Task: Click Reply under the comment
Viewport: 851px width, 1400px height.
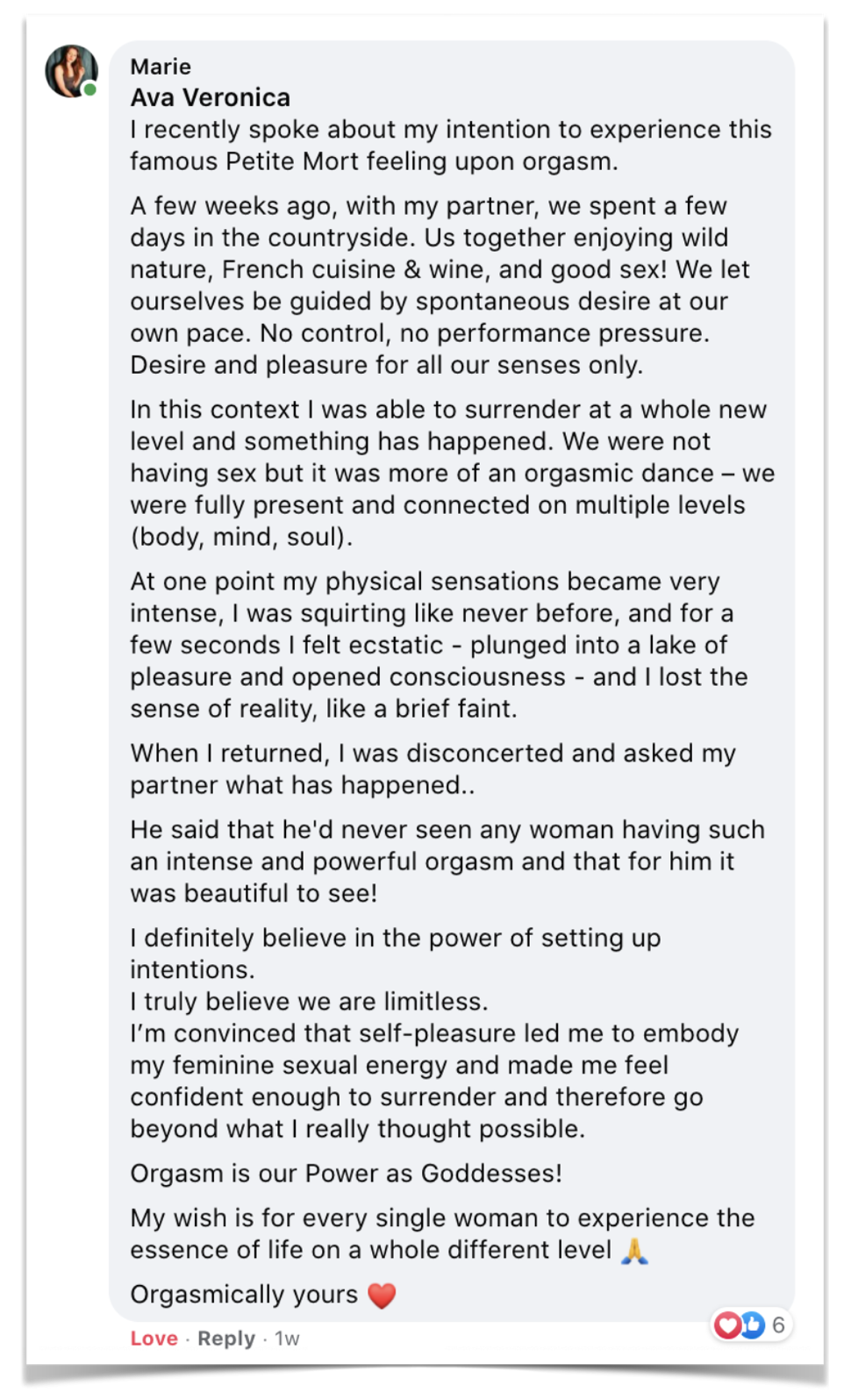Action: coord(225,1339)
